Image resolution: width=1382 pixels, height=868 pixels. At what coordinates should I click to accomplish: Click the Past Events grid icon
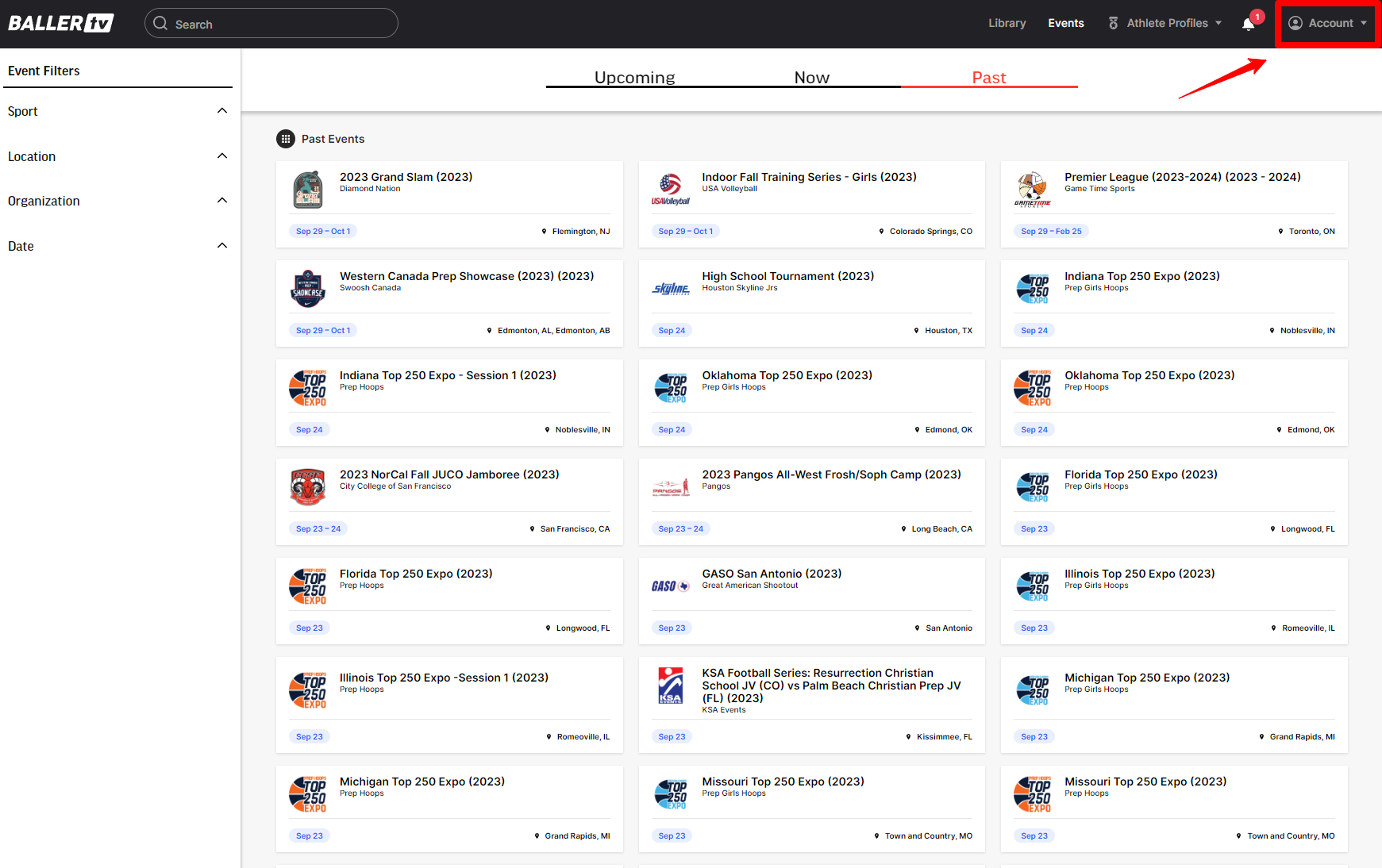pos(286,139)
